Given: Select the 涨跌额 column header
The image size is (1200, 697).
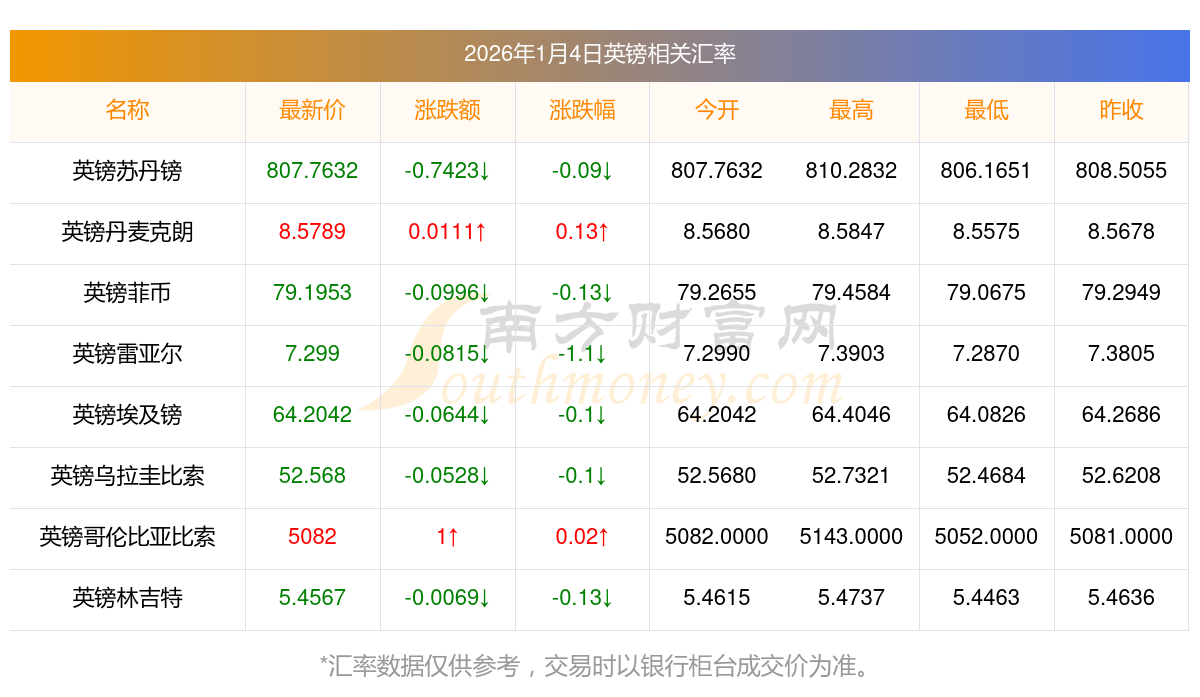Looking at the screenshot, I should (447, 111).
